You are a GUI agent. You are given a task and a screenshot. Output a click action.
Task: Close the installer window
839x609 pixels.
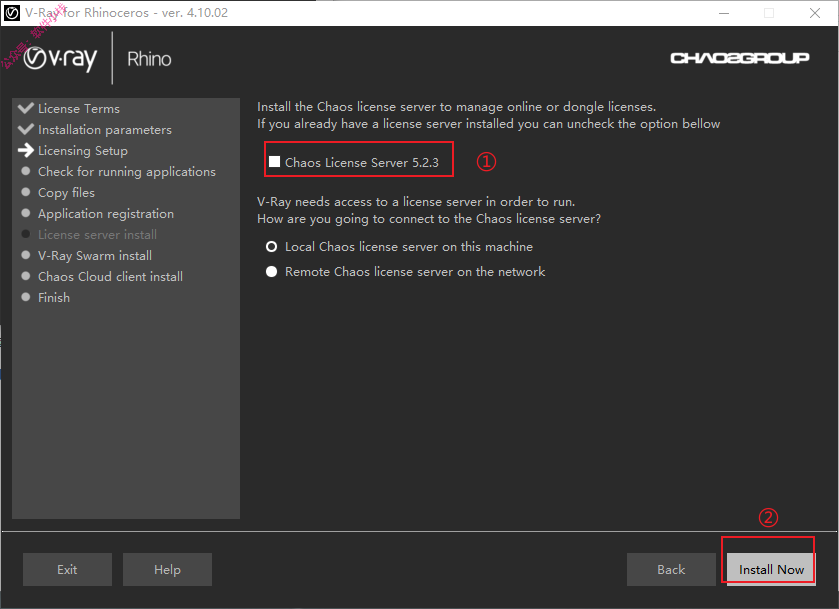(815, 13)
